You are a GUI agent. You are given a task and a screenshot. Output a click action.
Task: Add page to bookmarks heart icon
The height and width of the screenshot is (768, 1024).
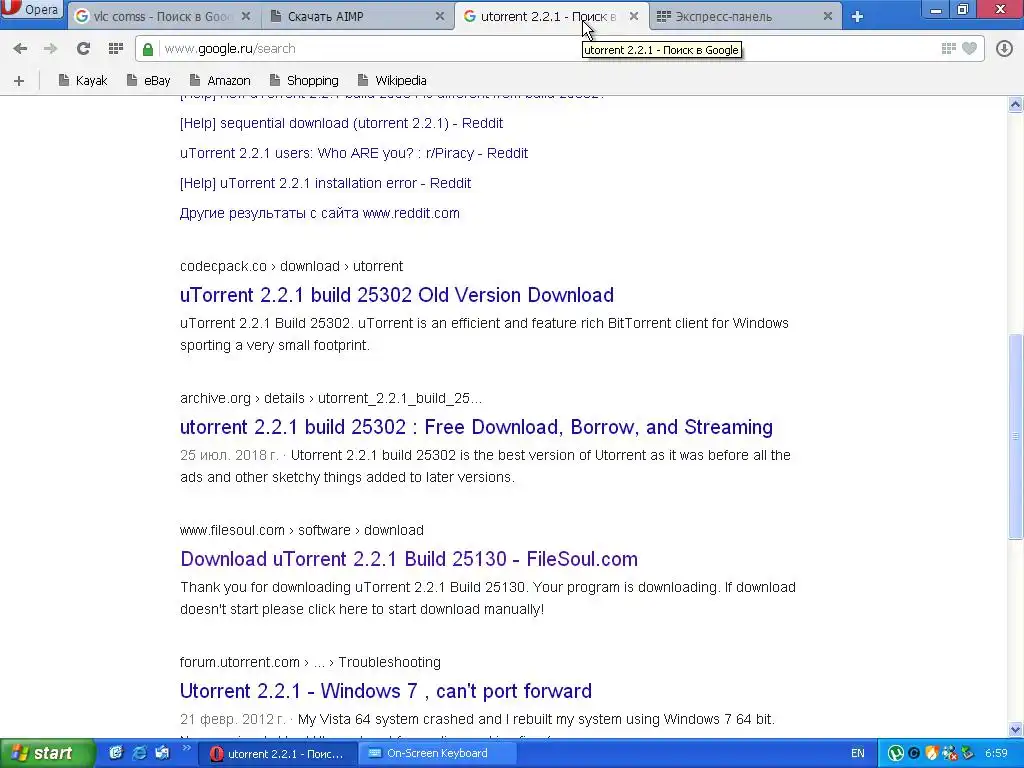[970, 48]
